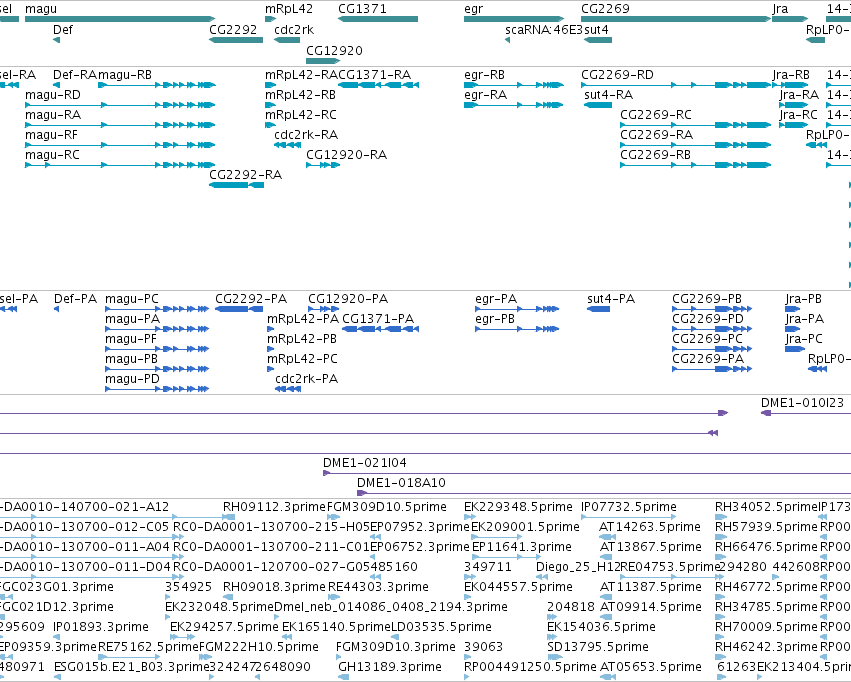Click transcript mRpL42-RB

tap(300, 95)
